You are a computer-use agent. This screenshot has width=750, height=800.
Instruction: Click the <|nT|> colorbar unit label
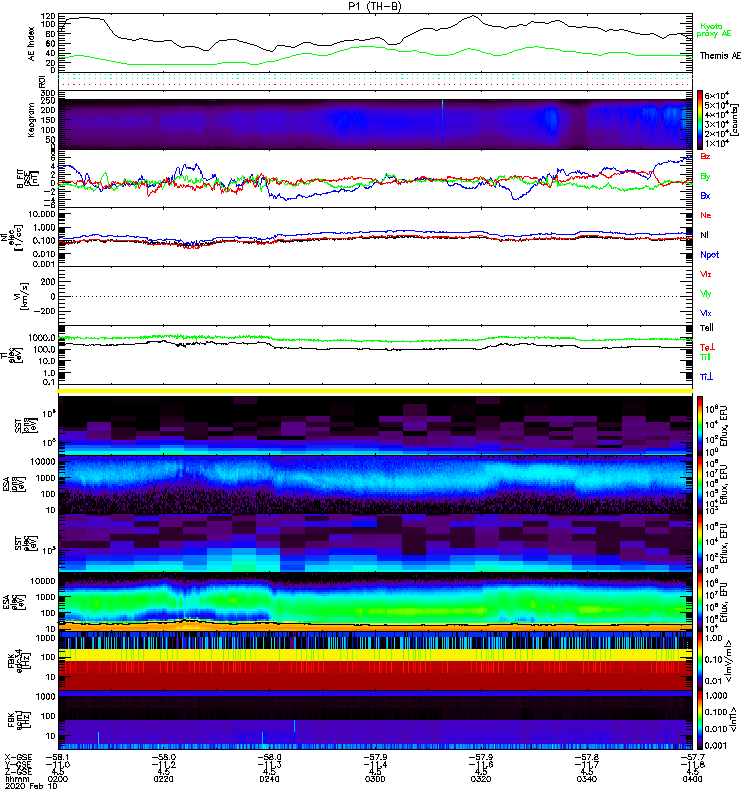(x=733, y=720)
